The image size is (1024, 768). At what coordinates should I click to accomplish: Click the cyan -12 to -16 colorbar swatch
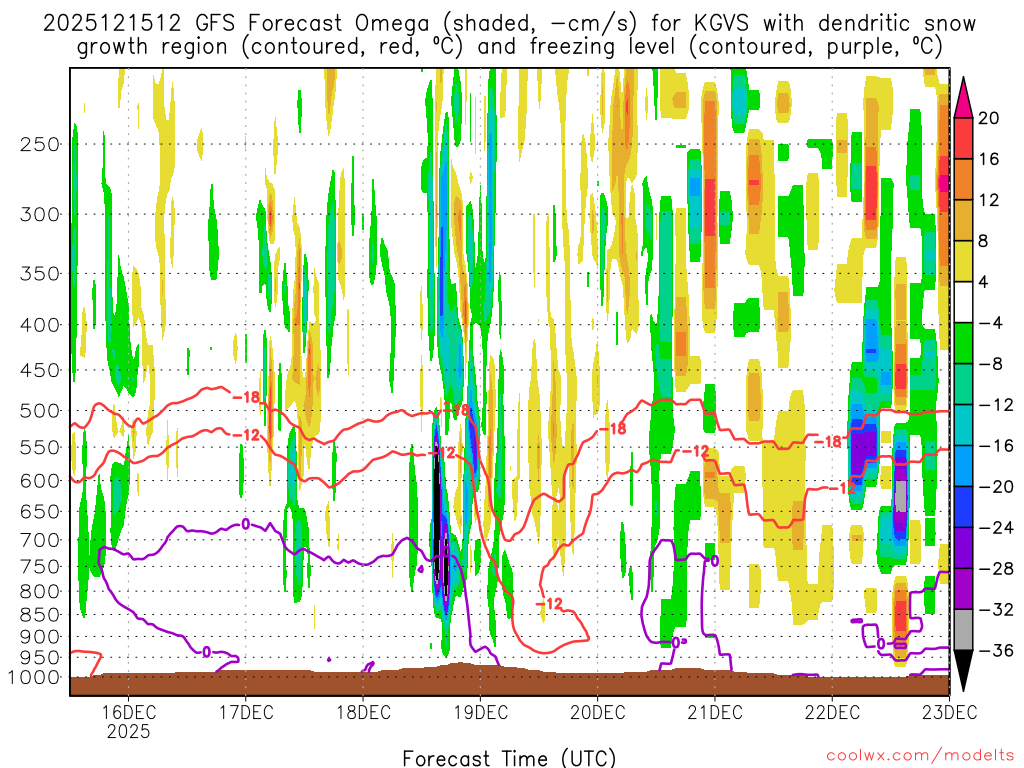tap(963, 425)
